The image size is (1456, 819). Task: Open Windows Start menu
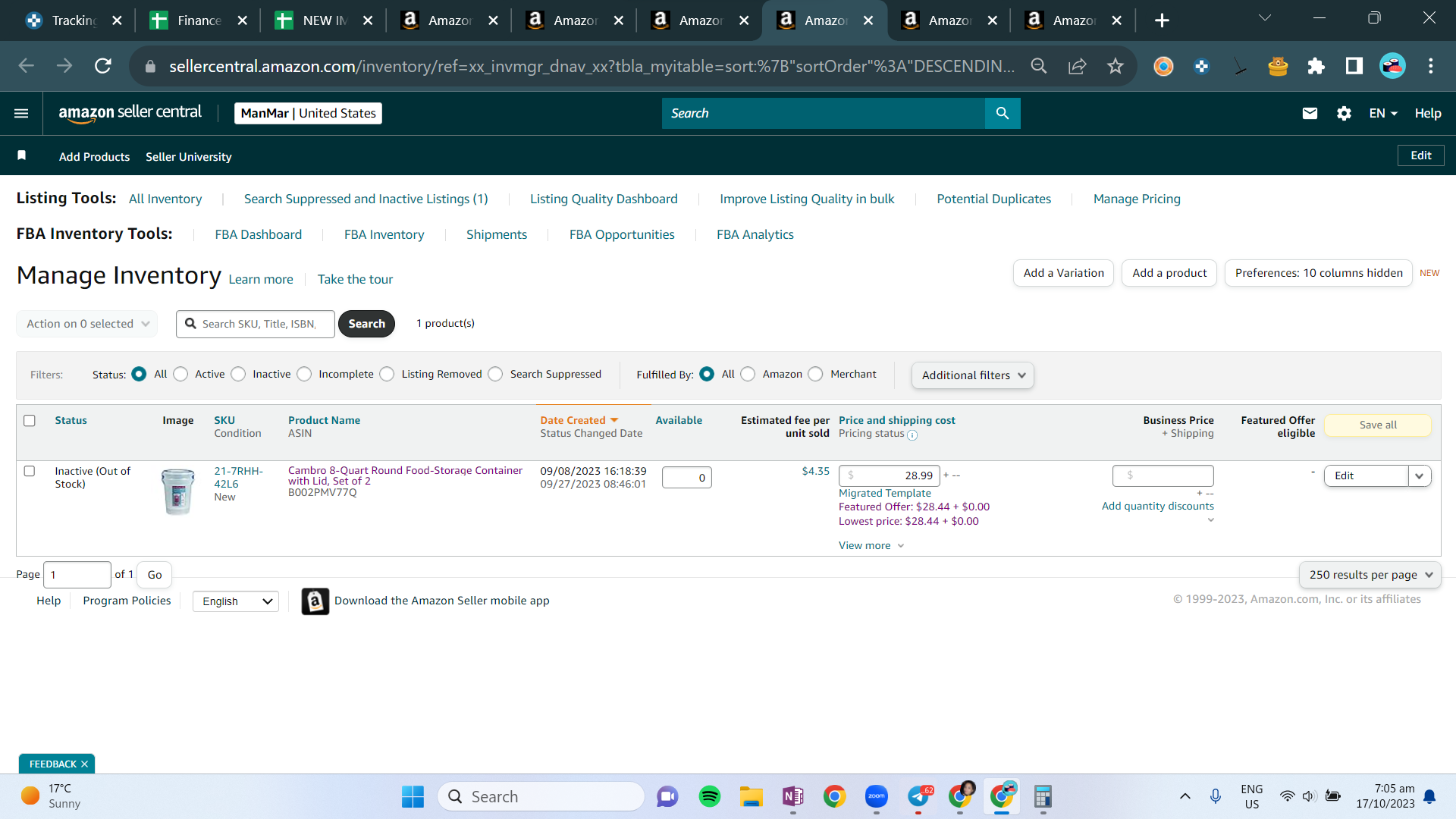[413, 797]
